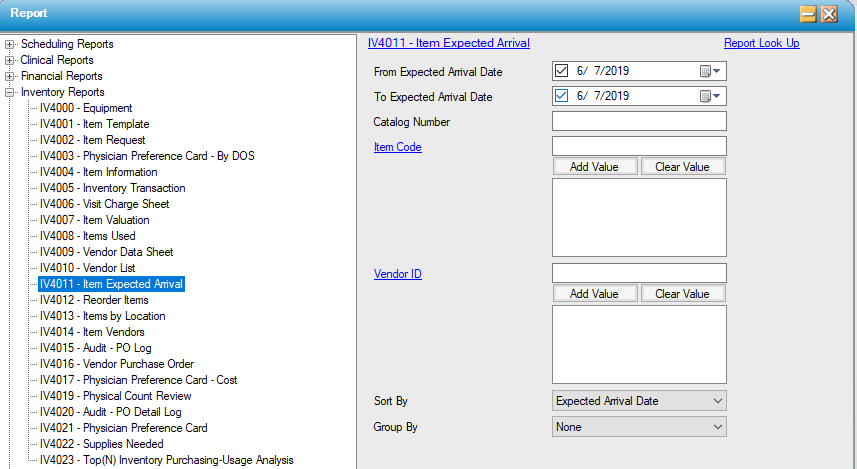
Task: Open the From Expected Arrival Date calendar picker
Action: pyautogui.click(x=710, y=72)
